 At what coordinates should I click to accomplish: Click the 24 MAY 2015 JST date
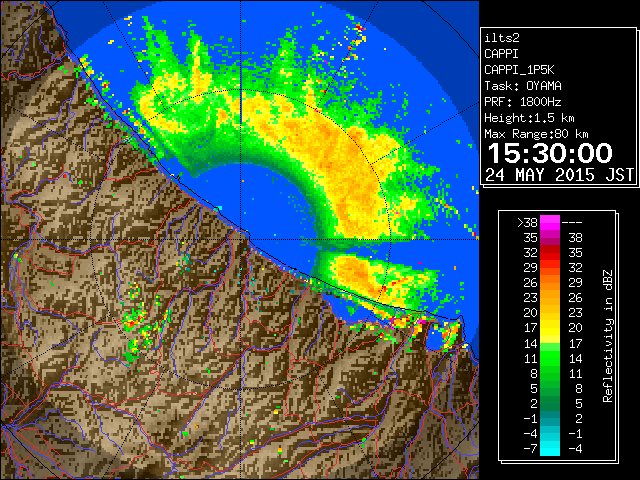coord(560,175)
